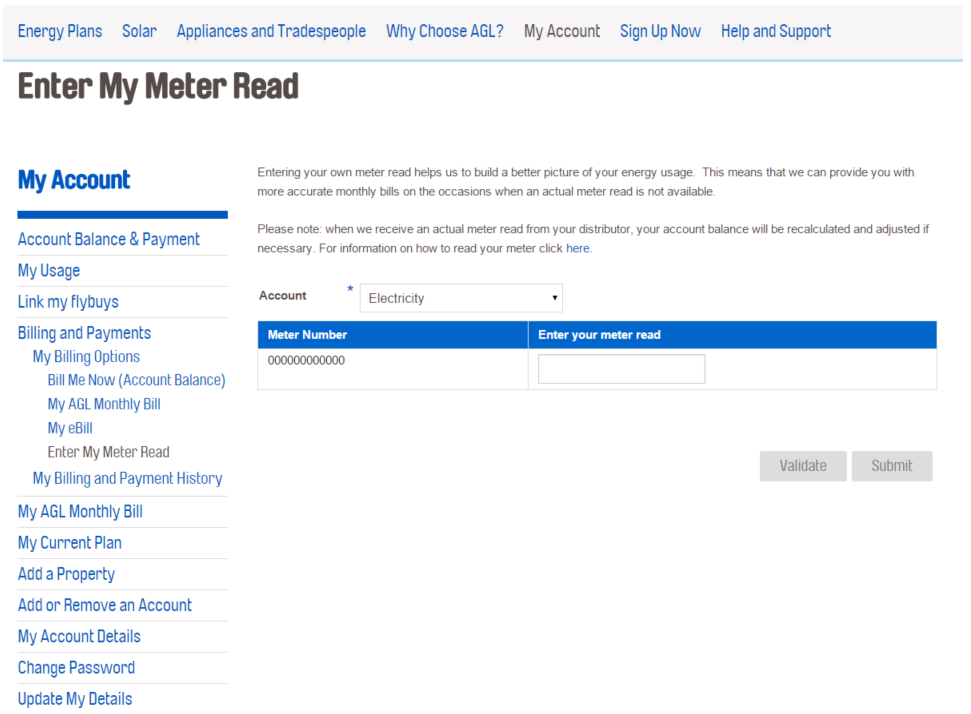Select Why Choose AGL? in navigation
The width and height of the screenshot is (971, 714).
(445, 31)
